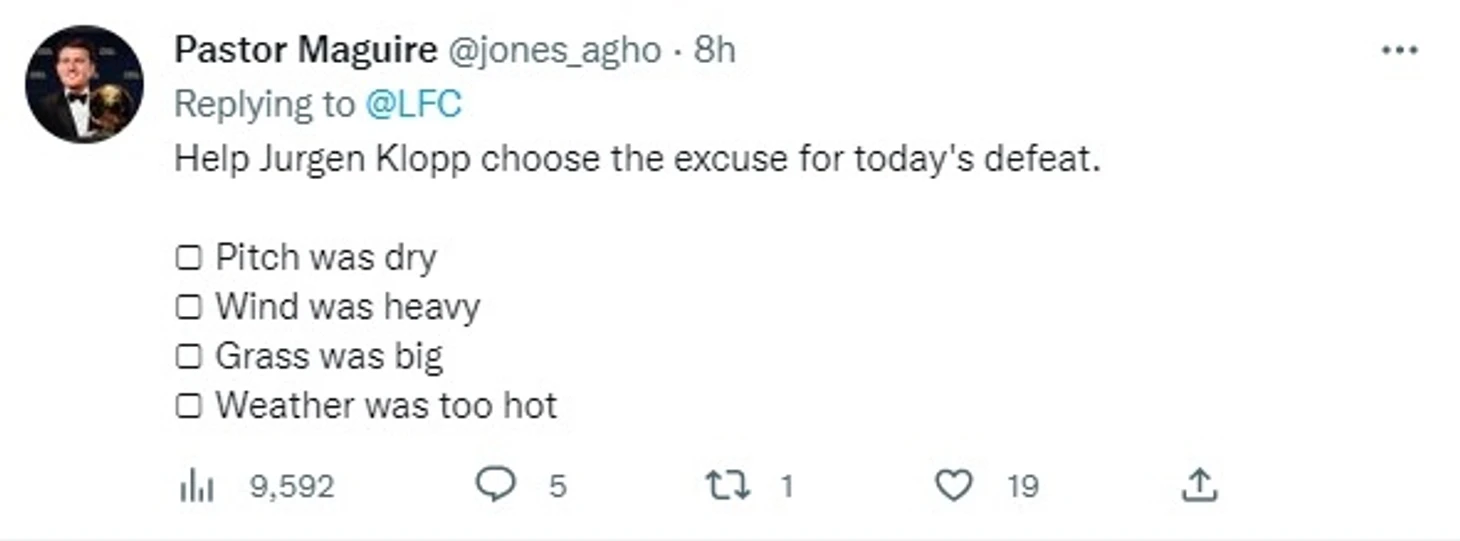Click the share upload icon
This screenshot has height=541, width=1460.
coord(1197,486)
